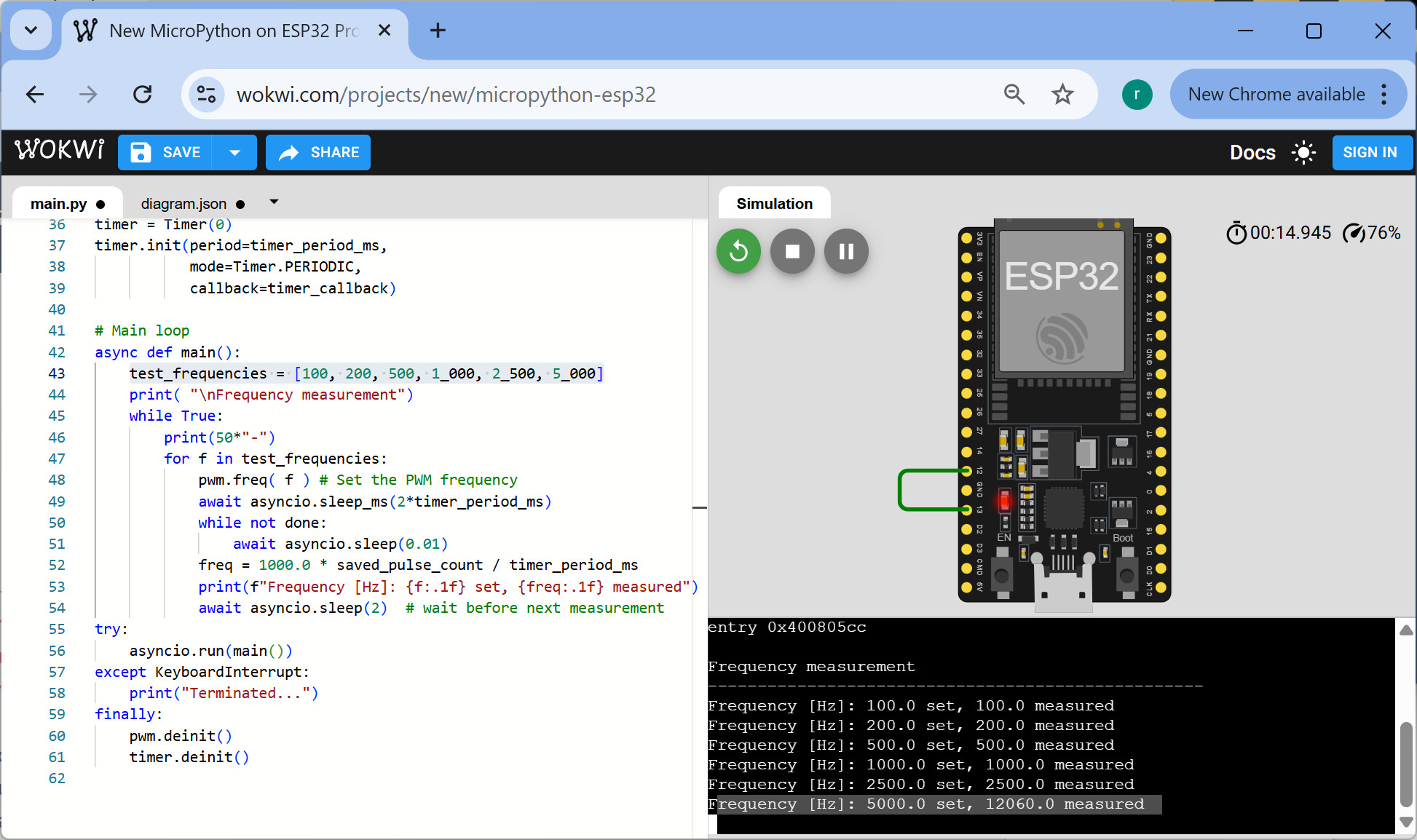The image size is (1417, 840).
Task: Click the "async def main():" line
Action: point(167,352)
